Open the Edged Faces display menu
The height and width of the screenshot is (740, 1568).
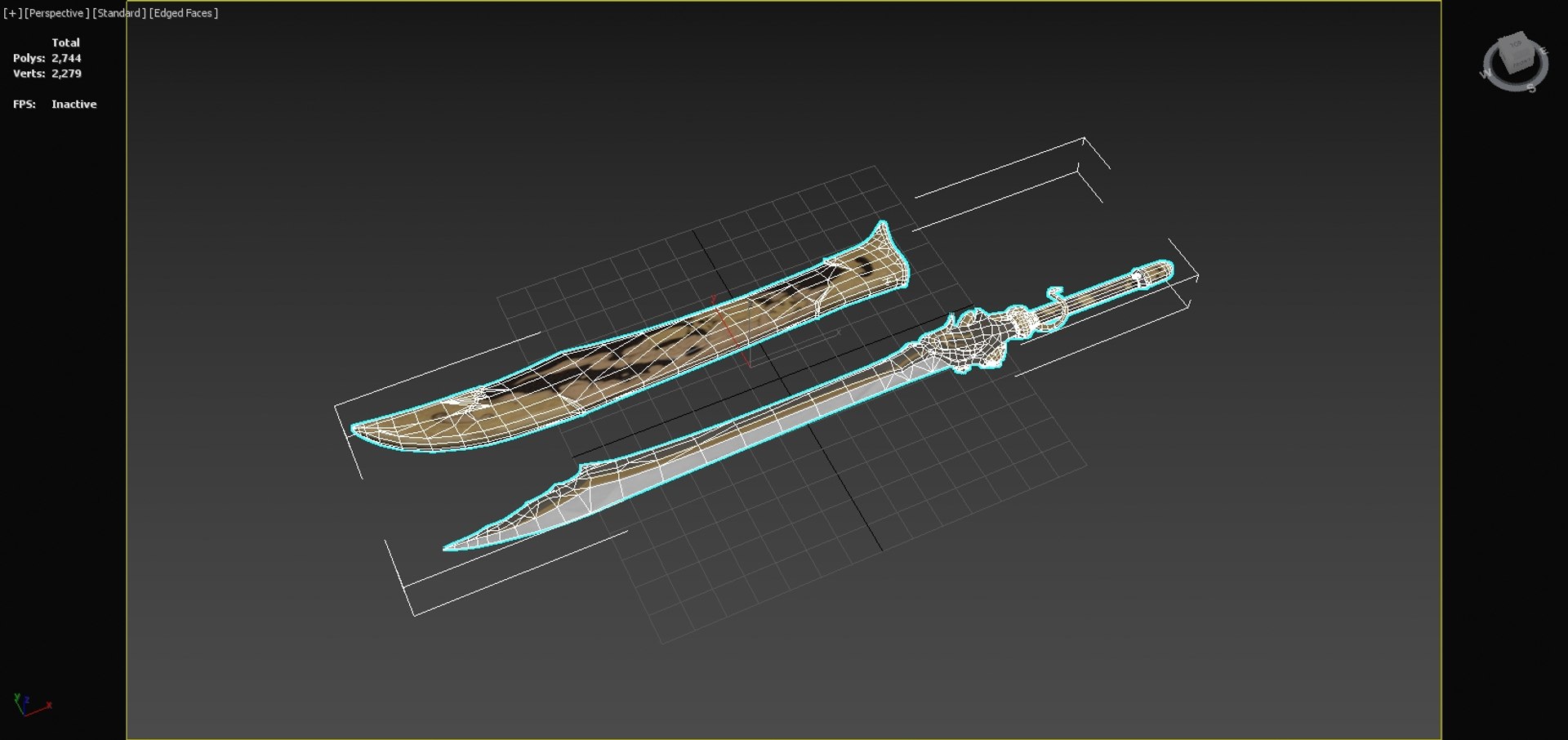click(184, 13)
